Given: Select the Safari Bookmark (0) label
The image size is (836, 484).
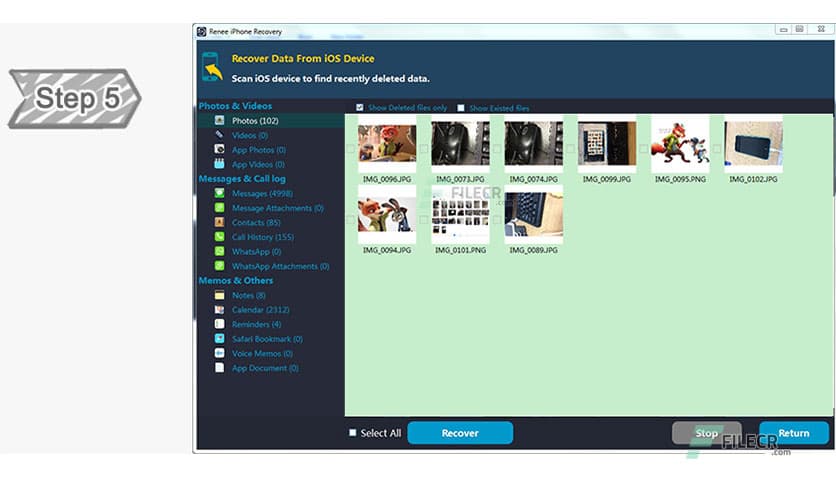Looking at the screenshot, I should pos(267,339).
